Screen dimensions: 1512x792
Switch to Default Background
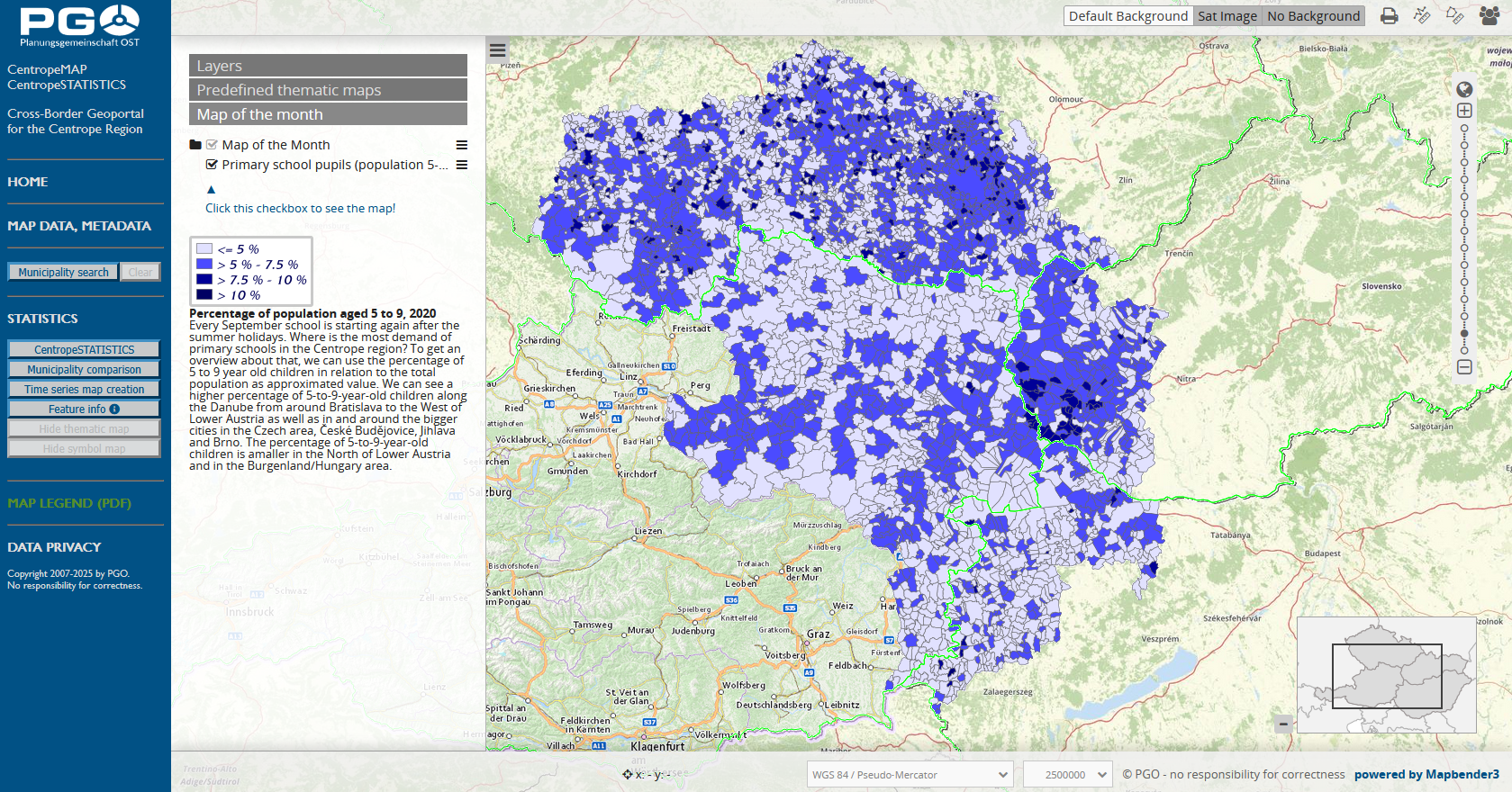pos(1128,16)
